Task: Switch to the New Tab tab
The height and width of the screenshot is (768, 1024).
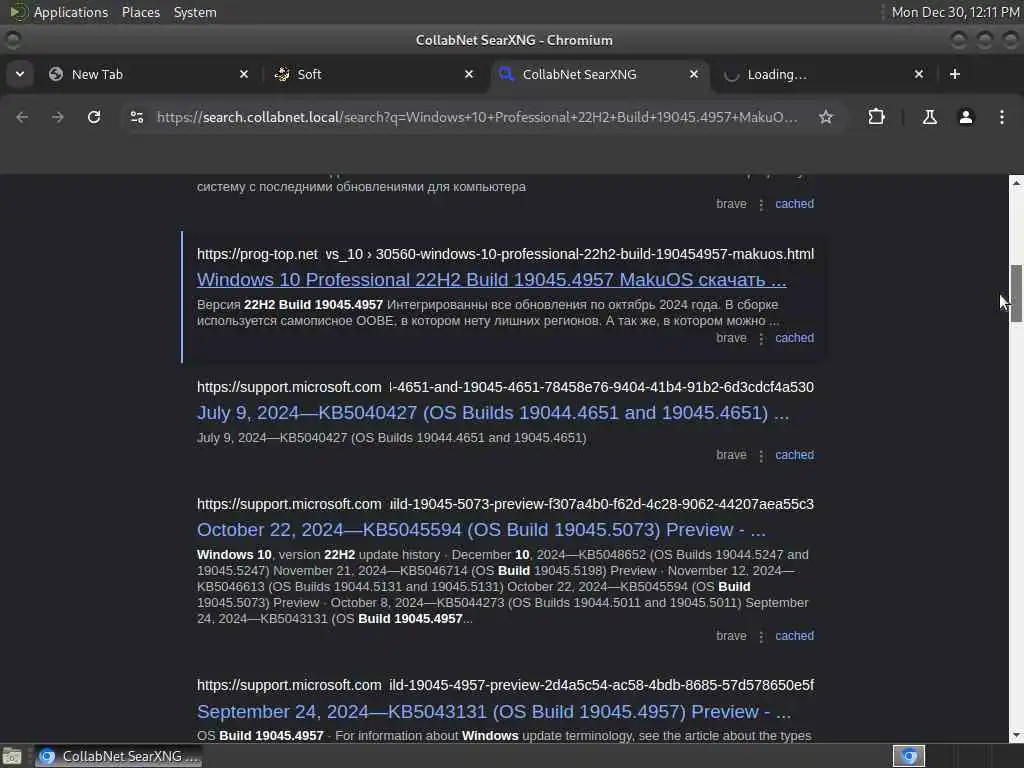Action: pyautogui.click(x=149, y=74)
